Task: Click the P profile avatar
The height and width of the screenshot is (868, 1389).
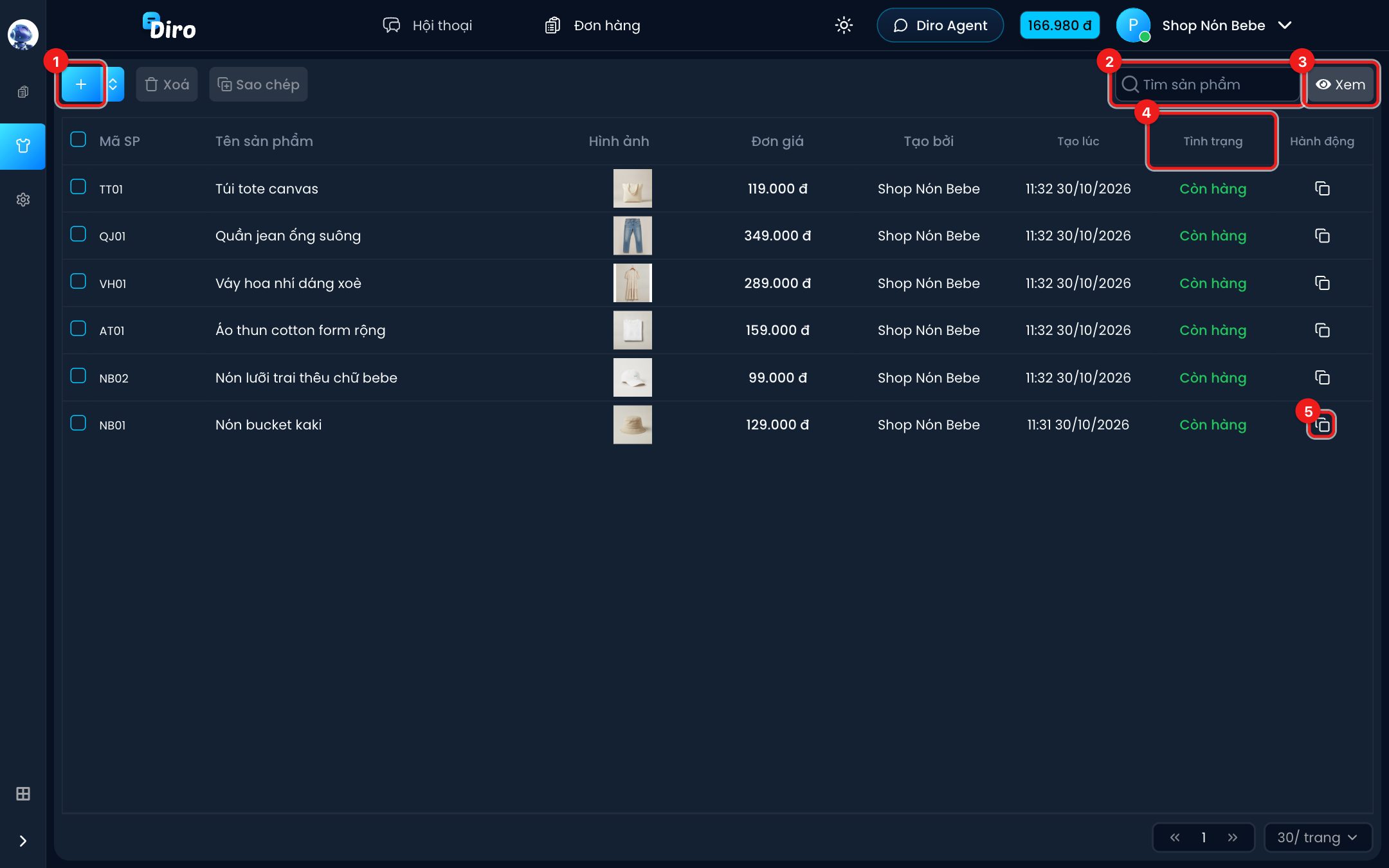Action: pyautogui.click(x=1133, y=25)
